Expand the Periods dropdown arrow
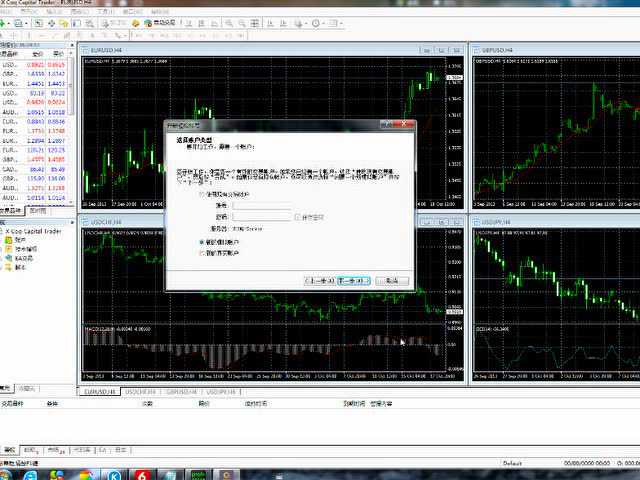 [x=323, y=24]
